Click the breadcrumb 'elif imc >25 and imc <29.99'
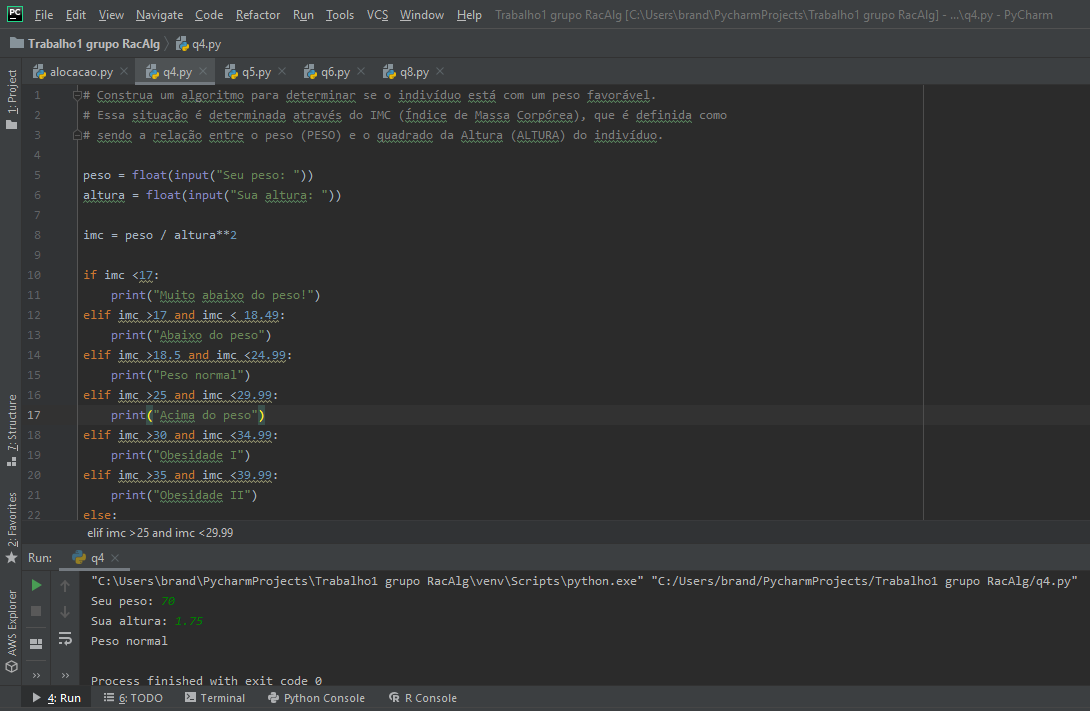This screenshot has height=711, width=1090. pyautogui.click(x=160, y=533)
